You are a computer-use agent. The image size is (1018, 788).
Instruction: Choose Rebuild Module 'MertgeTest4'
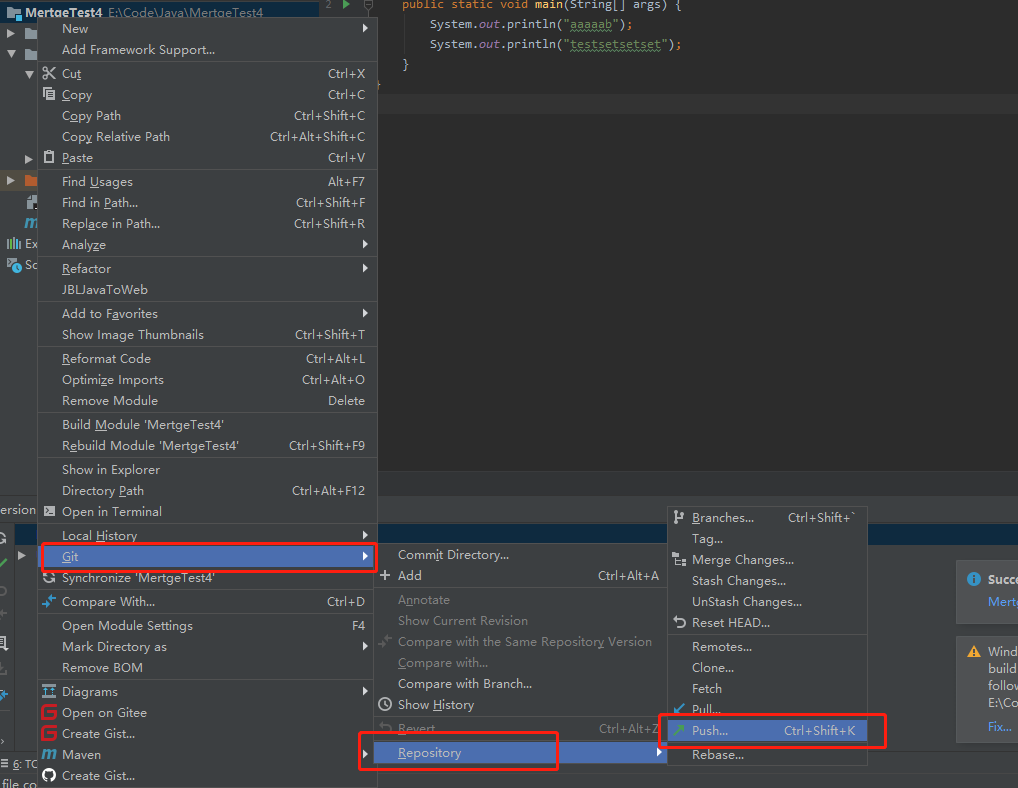click(208, 446)
